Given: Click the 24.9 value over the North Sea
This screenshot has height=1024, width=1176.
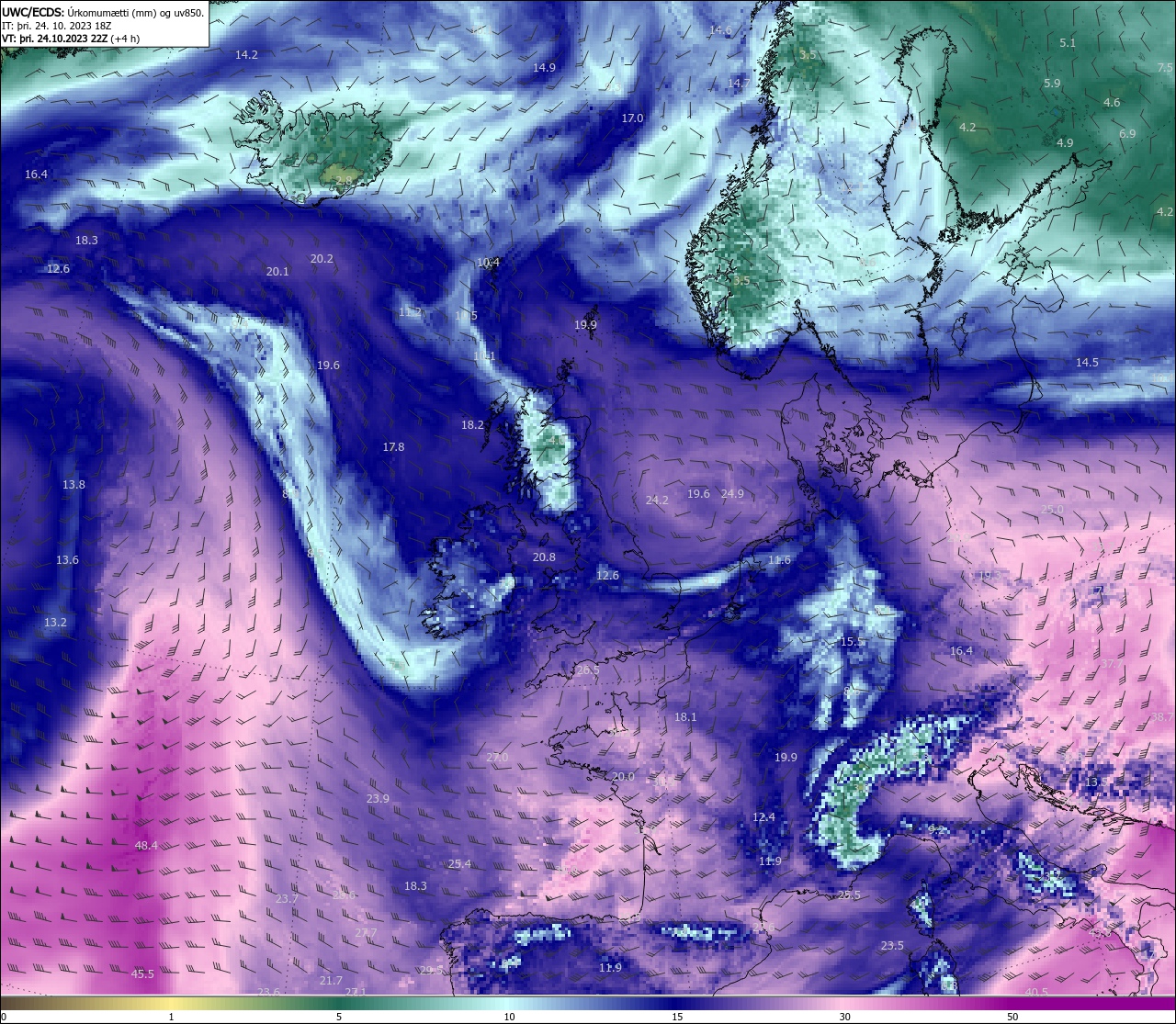Looking at the screenshot, I should coord(732,494).
